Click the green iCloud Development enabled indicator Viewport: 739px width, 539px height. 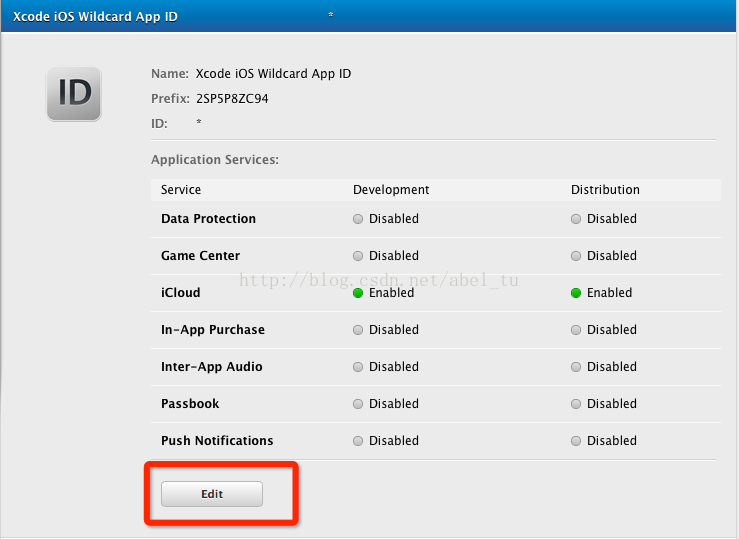tap(358, 293)
